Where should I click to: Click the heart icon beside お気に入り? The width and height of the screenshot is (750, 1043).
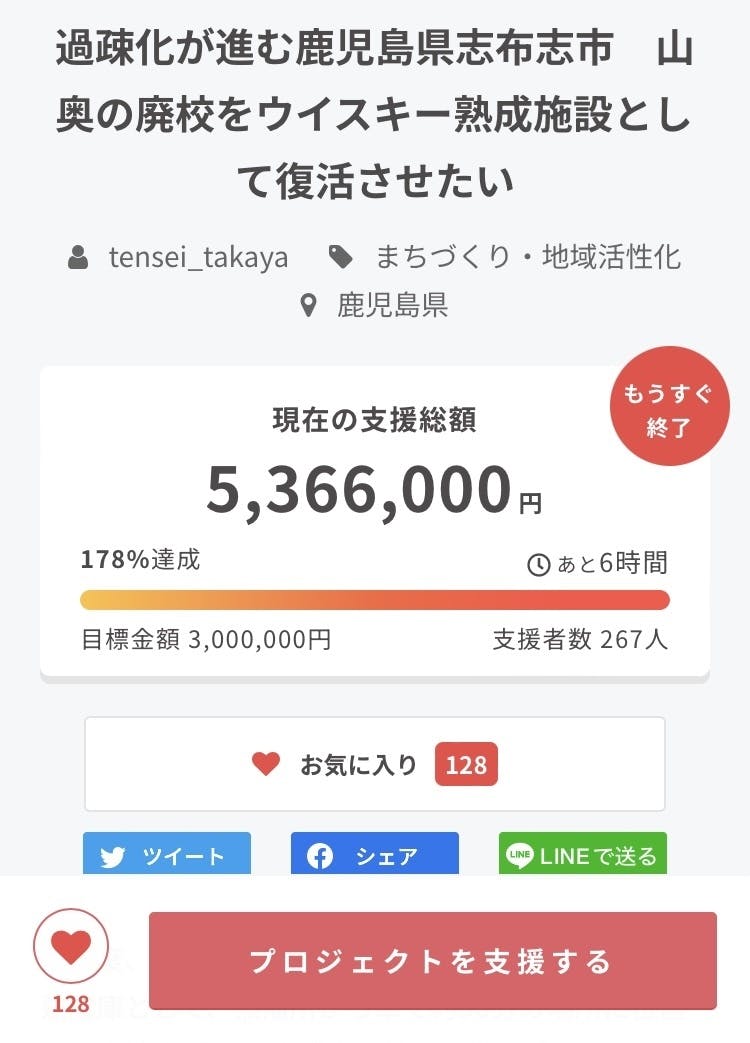266,765
